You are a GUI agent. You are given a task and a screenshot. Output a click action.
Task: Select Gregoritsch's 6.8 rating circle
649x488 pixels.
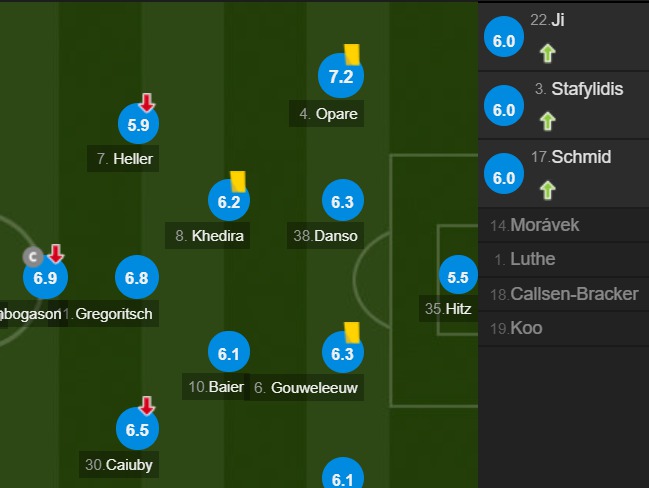point(137,277)
